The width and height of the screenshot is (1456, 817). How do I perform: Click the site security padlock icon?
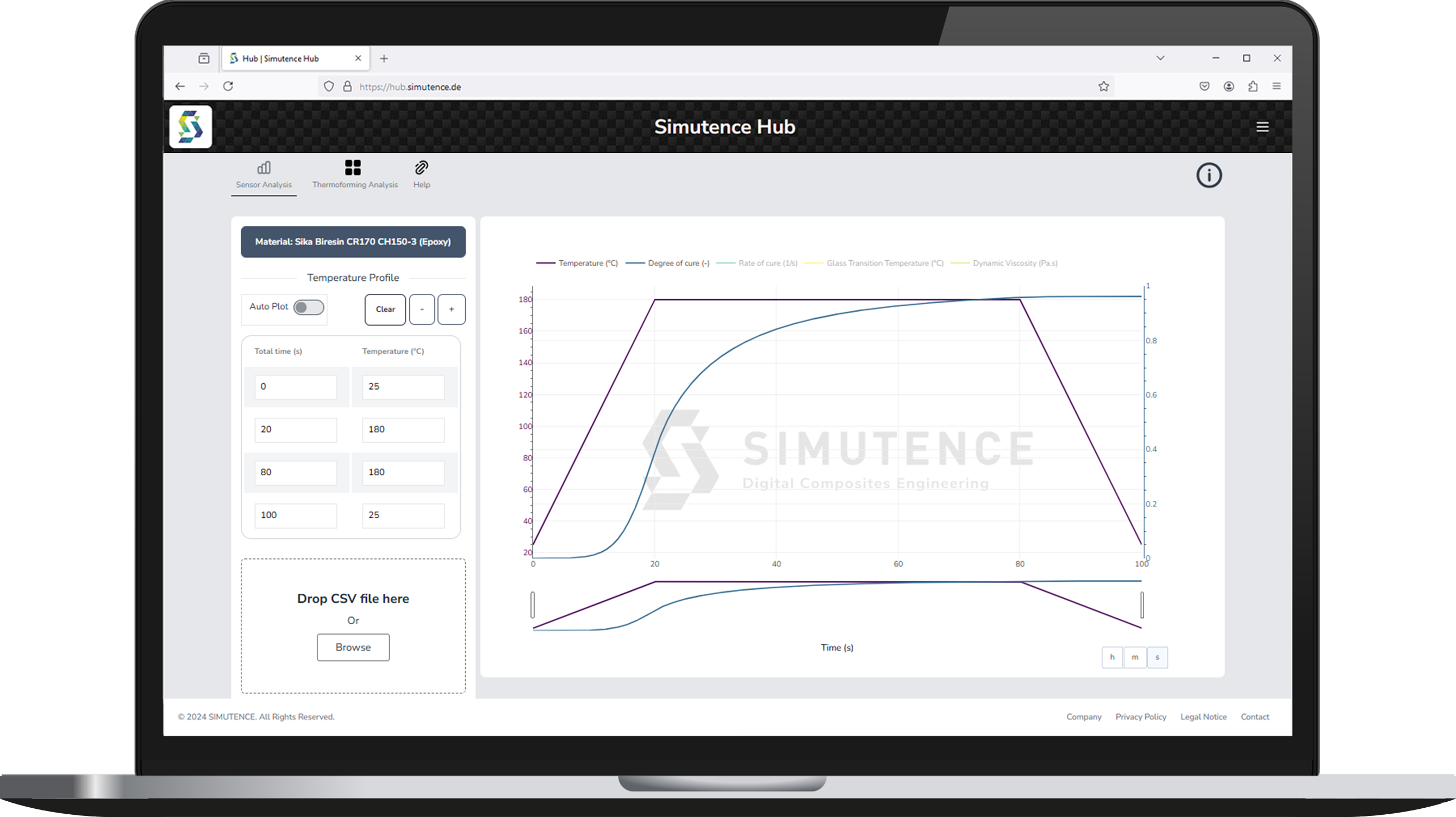click(347, 86)
